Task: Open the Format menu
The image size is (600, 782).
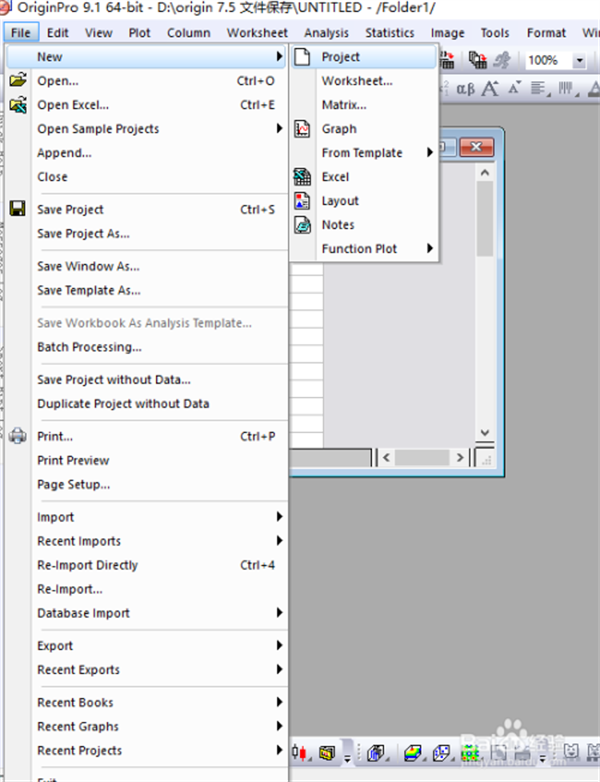Action: [546, 33]
